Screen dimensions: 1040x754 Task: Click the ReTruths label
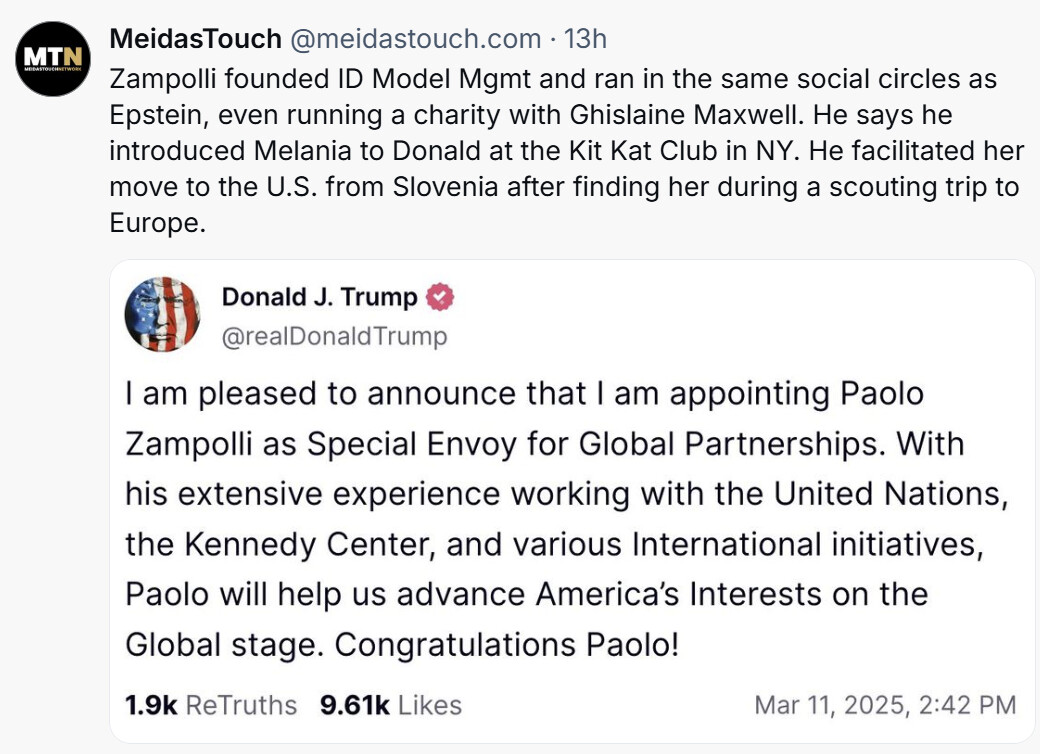(x=241, y=705)
